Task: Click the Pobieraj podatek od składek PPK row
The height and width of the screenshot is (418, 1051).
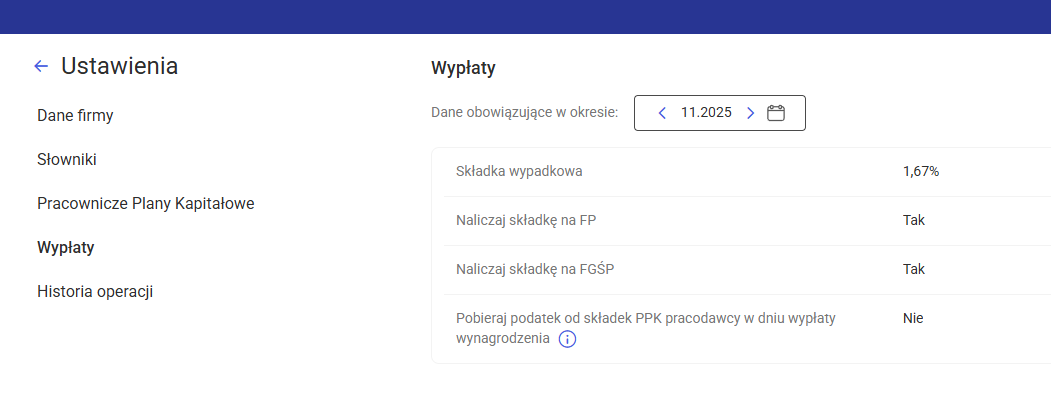Action: (x=645, y=319)
